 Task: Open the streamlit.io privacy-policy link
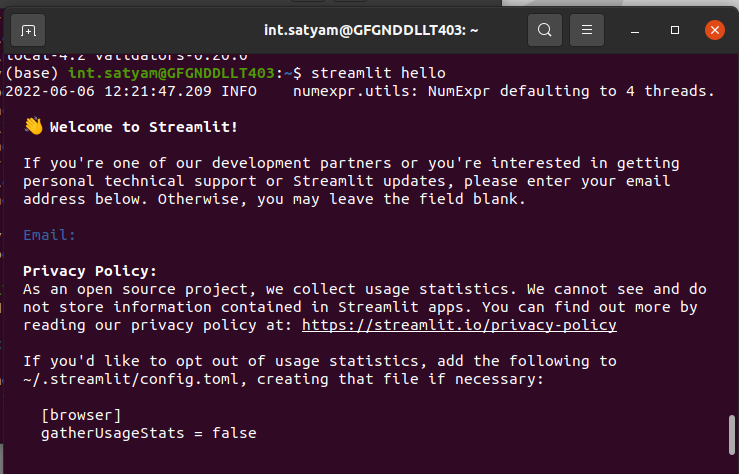[459, 325]
